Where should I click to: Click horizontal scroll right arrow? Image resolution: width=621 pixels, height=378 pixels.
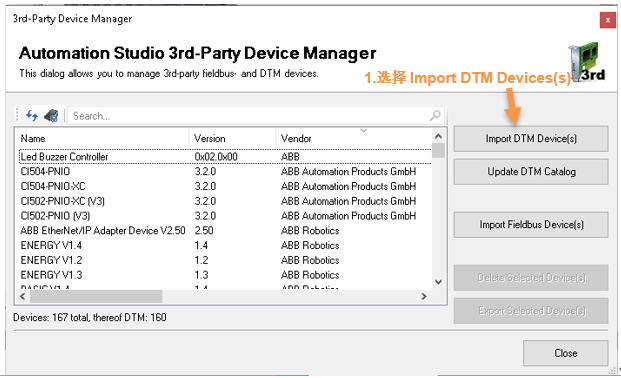[424, 296]
